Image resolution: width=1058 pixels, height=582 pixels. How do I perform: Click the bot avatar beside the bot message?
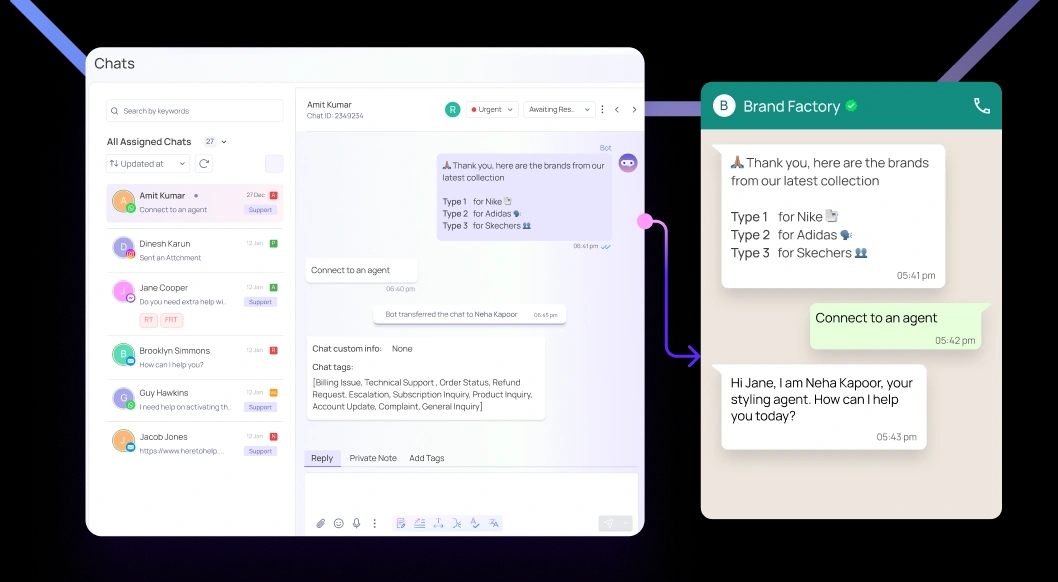coord(628,162)
